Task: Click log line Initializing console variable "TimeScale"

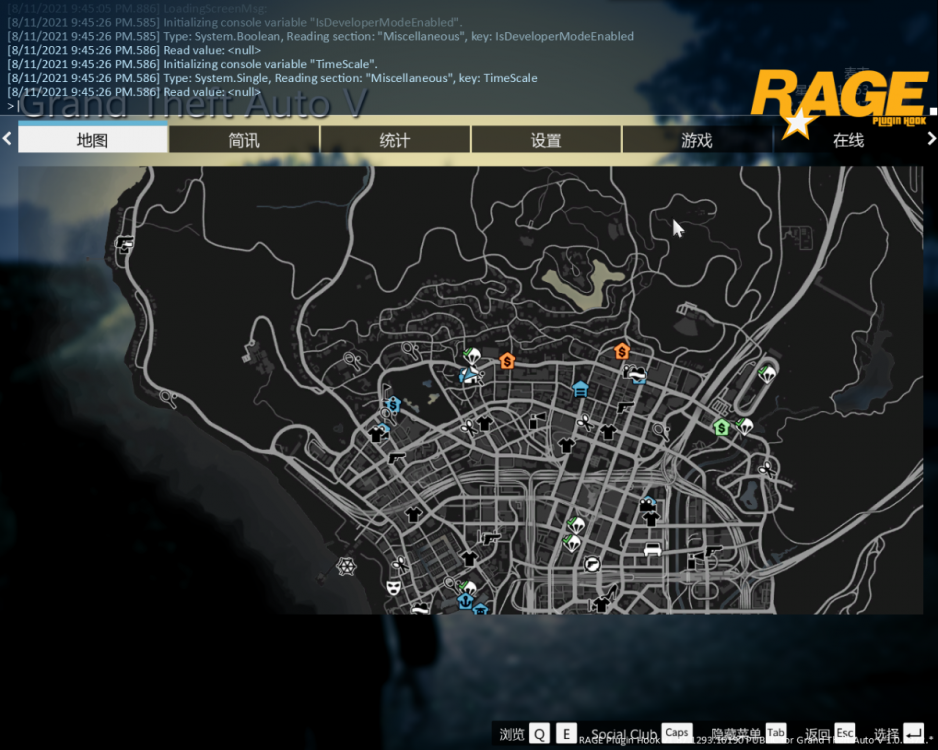Action: click(x=192, y=64)
